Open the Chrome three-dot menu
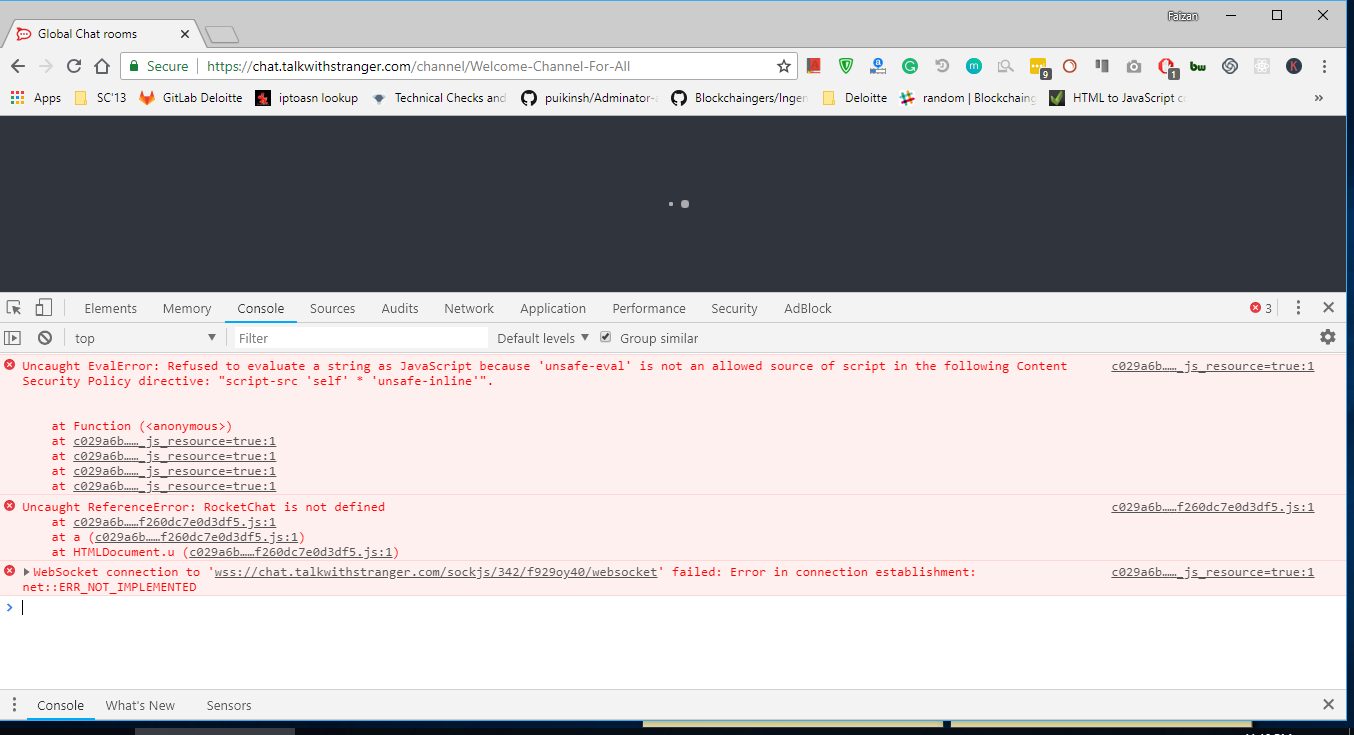 [1323, 65]
